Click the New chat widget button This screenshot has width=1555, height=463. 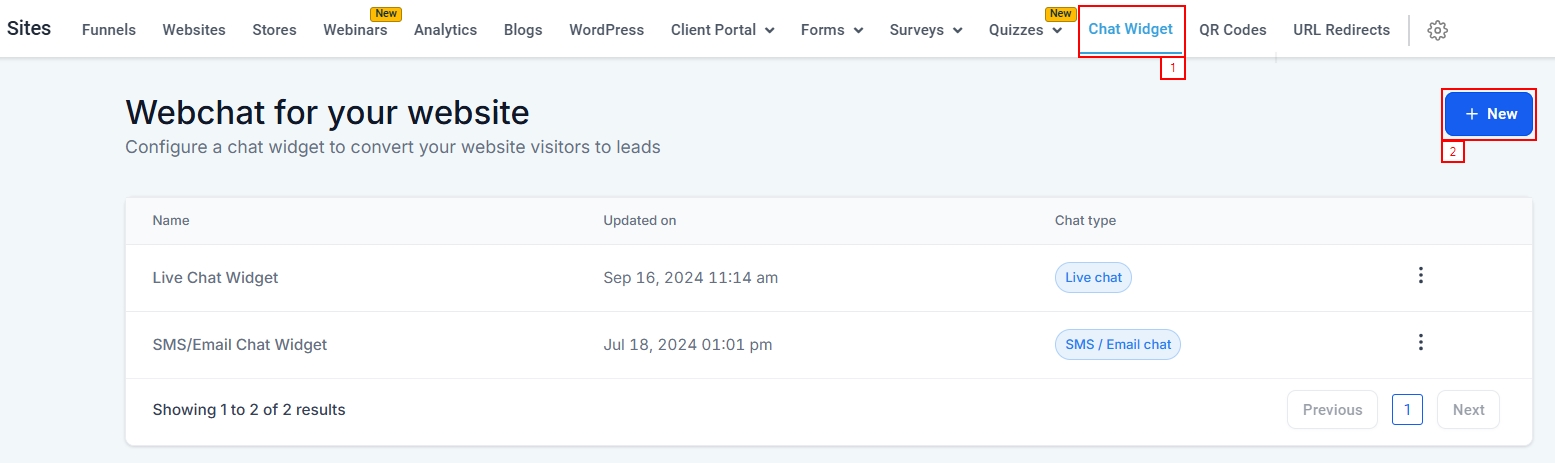coord(1489,114)
